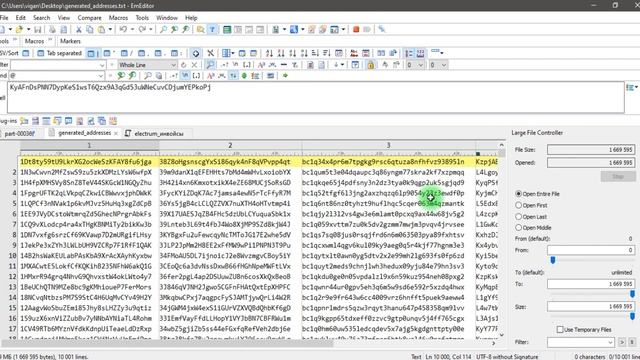
Task: Click the Stop button in Large File Controller
Action: pos(618,176)
